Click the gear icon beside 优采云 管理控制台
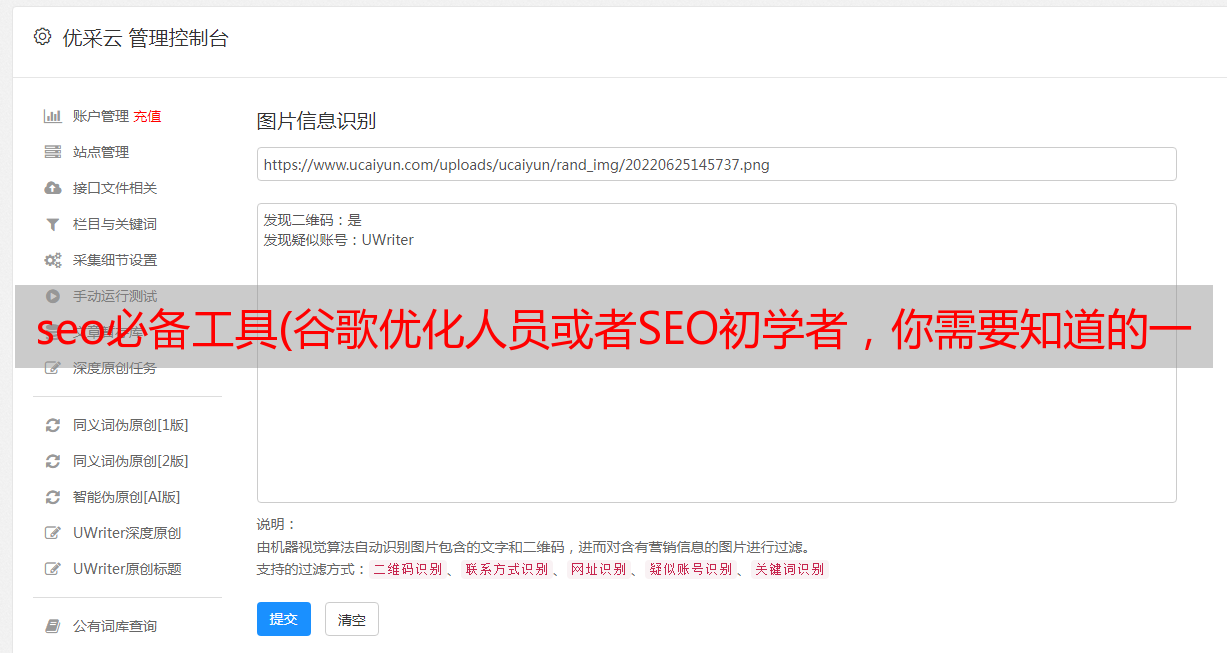Viewport: 1227px width, 653px height. pyautogui.click(x=42, y=37)
